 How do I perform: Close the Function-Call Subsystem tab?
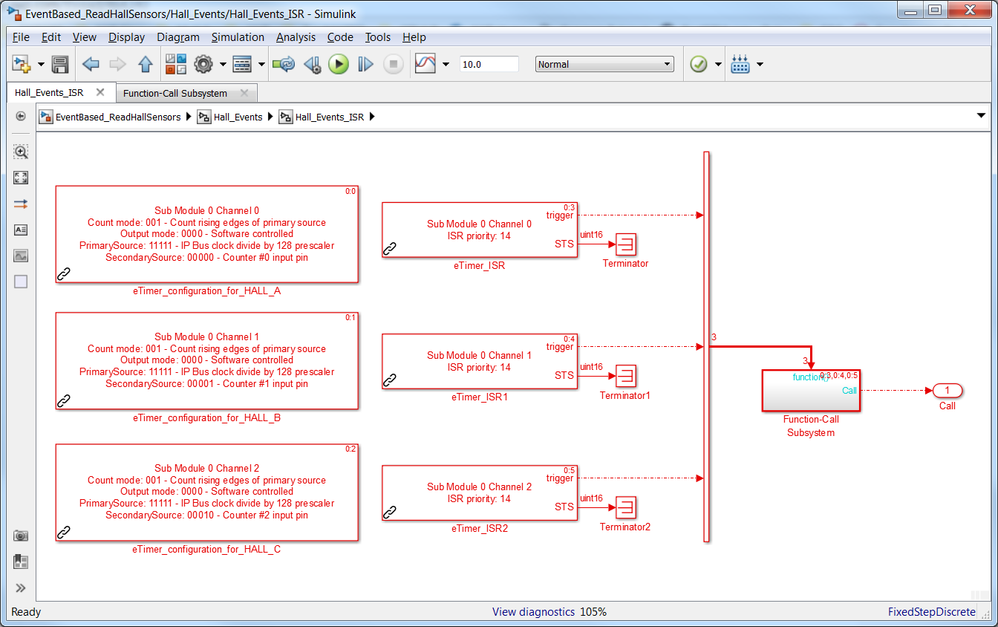point(244,93)
